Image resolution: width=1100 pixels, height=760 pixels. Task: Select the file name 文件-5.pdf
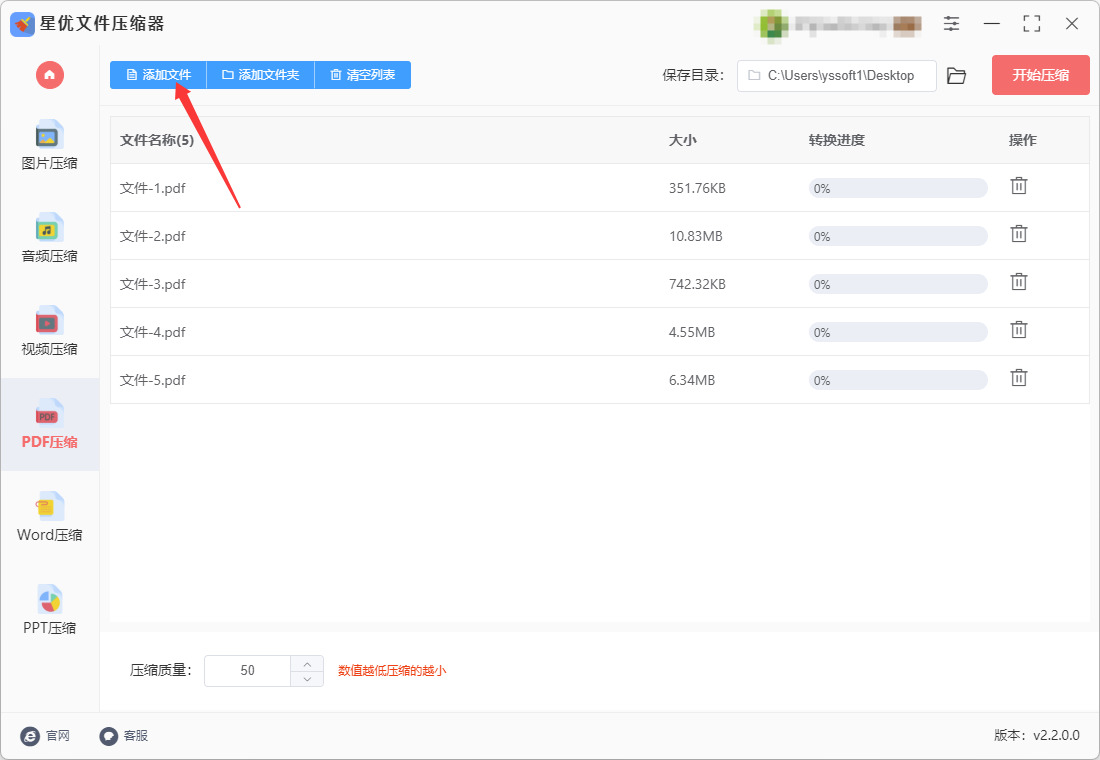153,380
